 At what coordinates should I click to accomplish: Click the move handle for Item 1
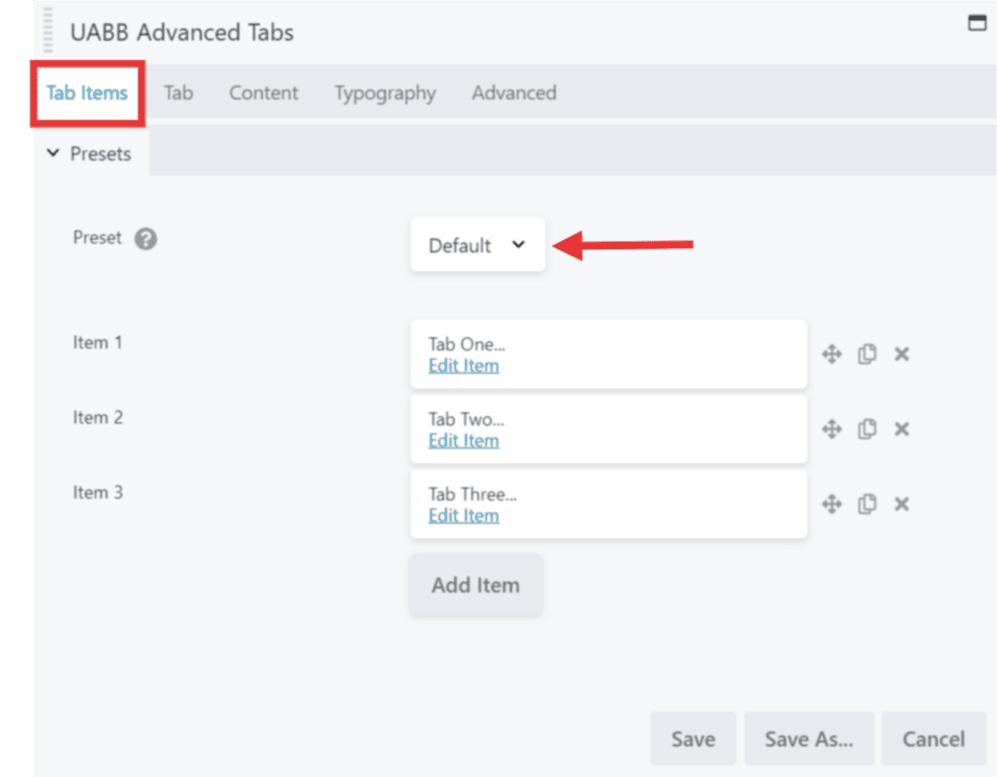tap(831, 354)
